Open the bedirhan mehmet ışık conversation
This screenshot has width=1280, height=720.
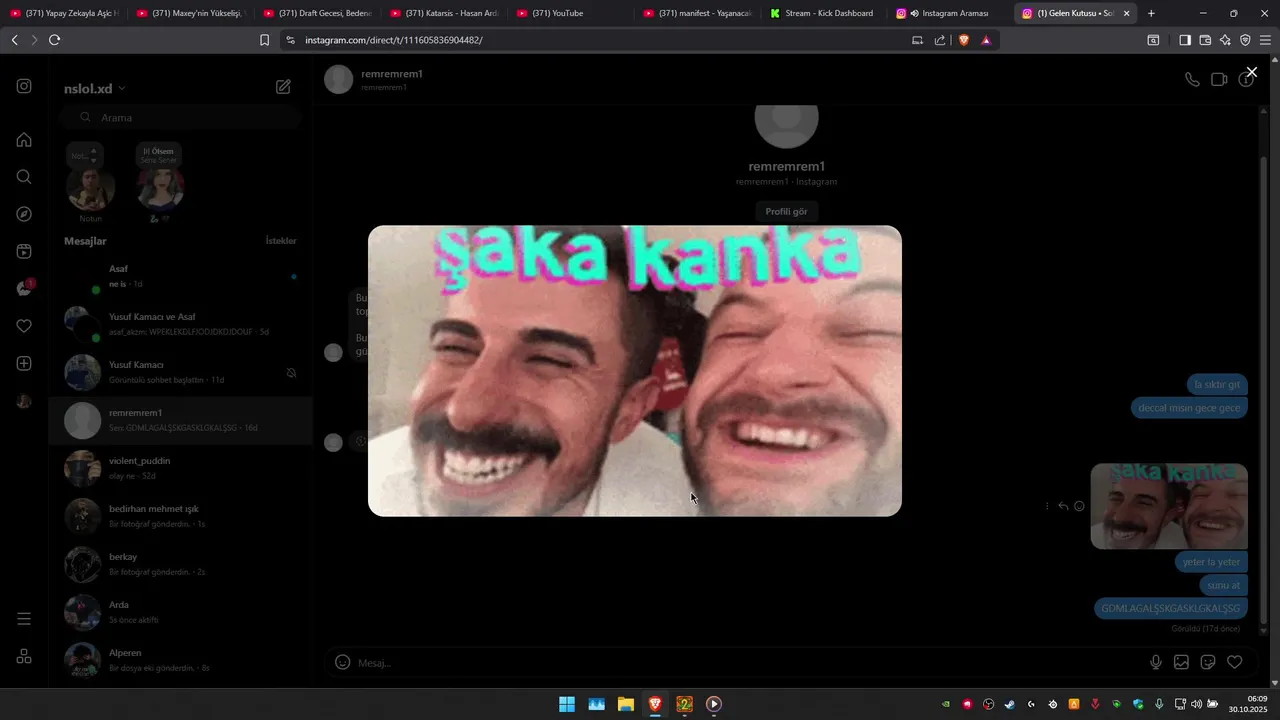tap(180, 516)
